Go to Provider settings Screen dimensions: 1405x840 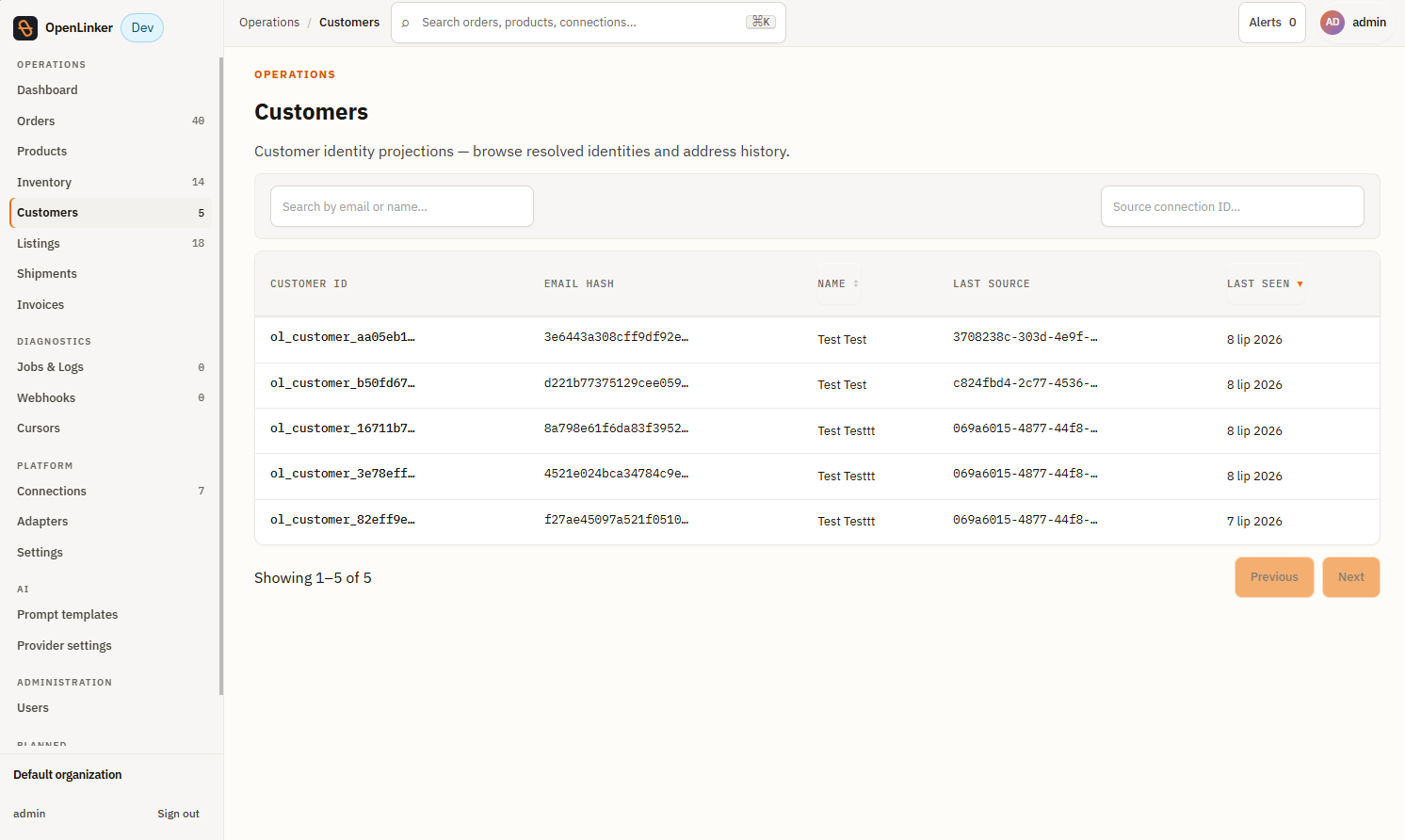tap(111, 646)
